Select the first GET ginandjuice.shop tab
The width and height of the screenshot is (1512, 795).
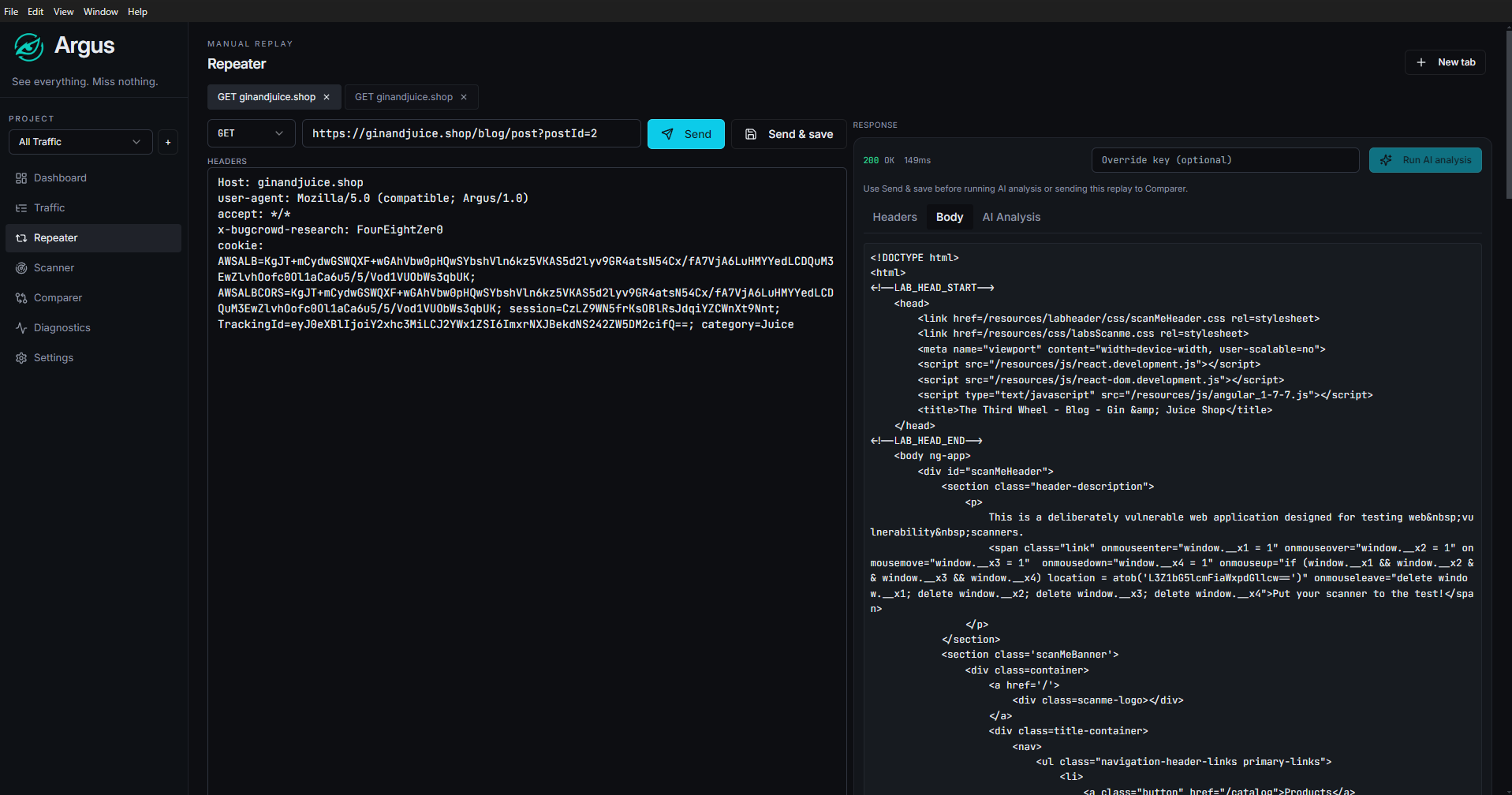tap(267, 97)
